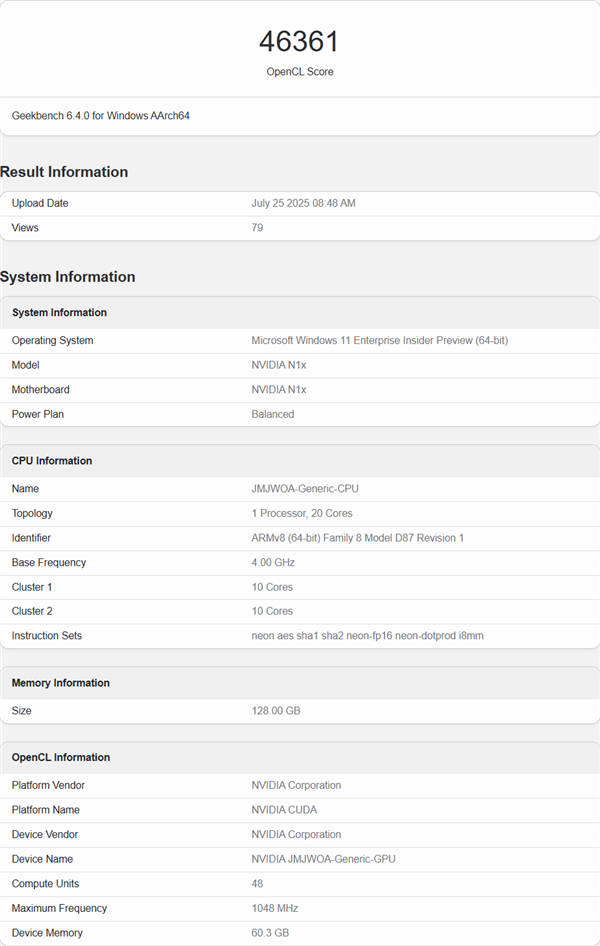Click the main System Information heading

(x=67, y=277)
